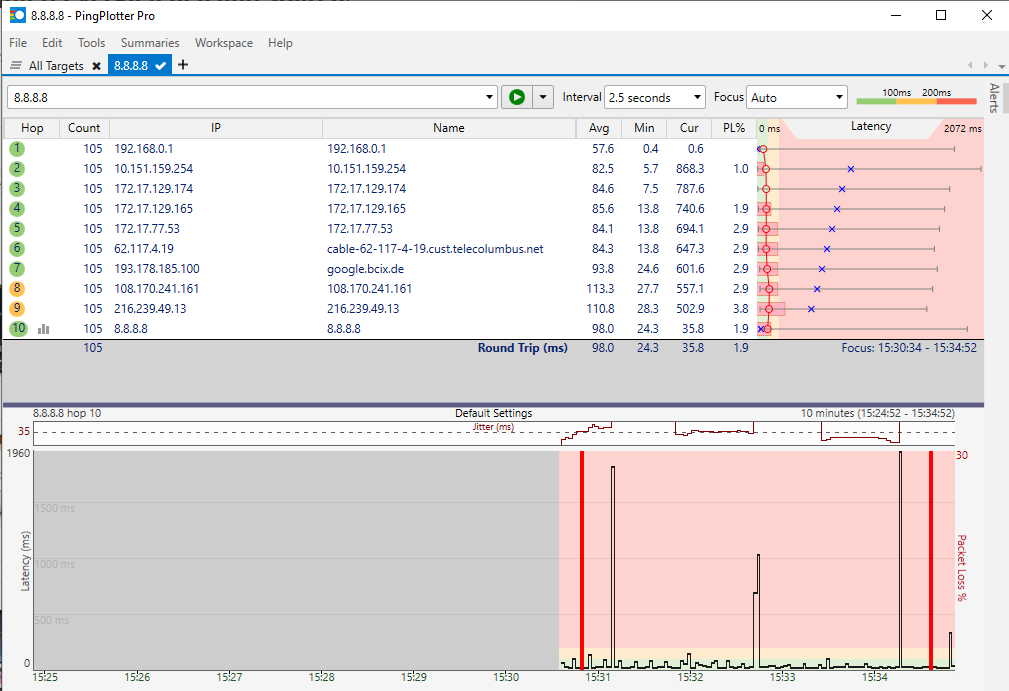
Task: Open the Tools menu
Action: click(91, 42)
